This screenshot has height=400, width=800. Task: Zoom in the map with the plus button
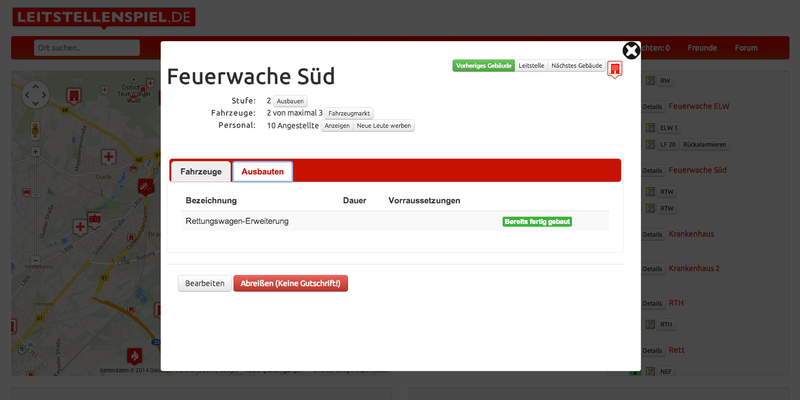(x=35, y=152)
